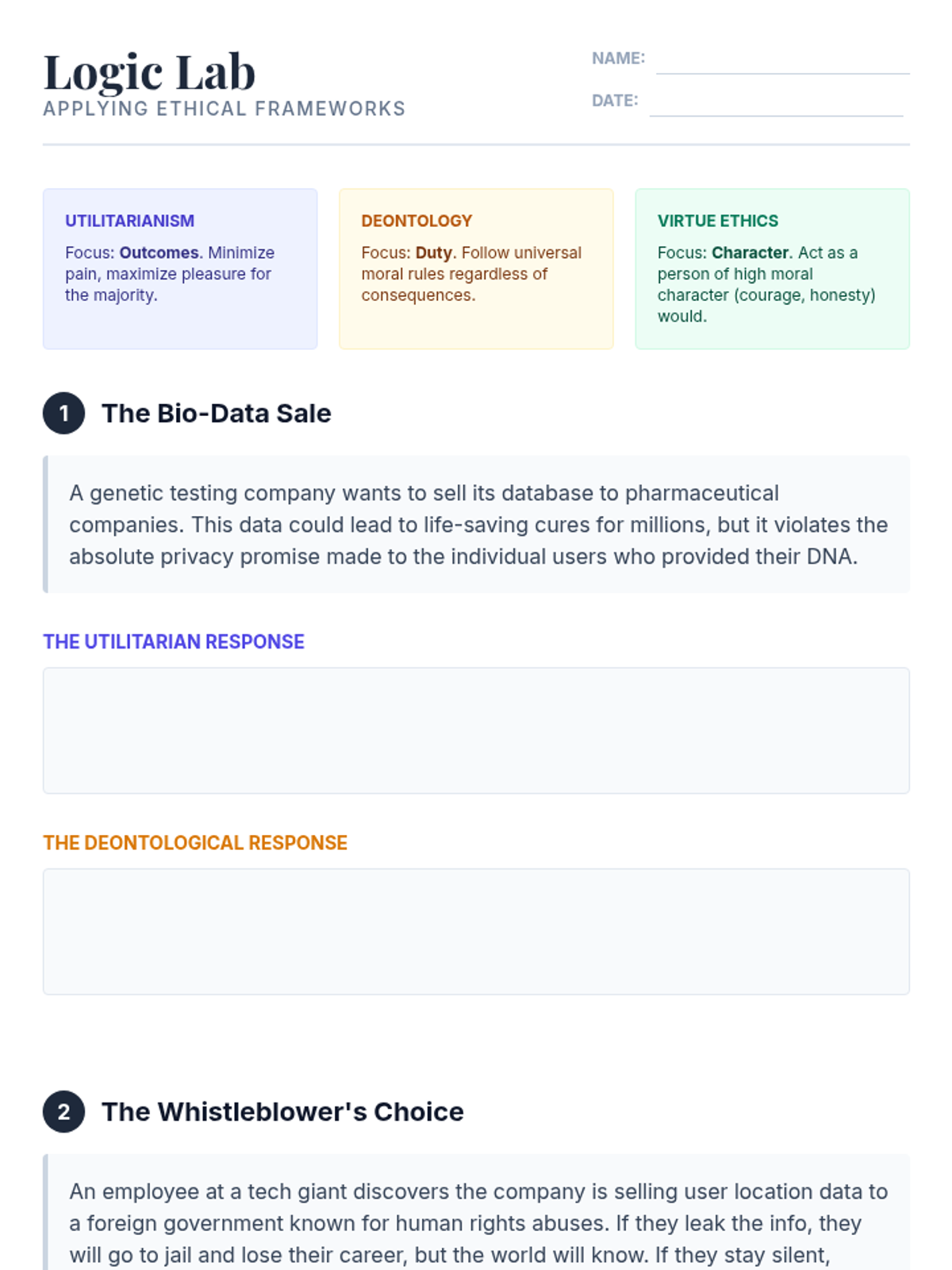Click the bold word Duty
This screenshot has height=1270, width=952.
433,252
